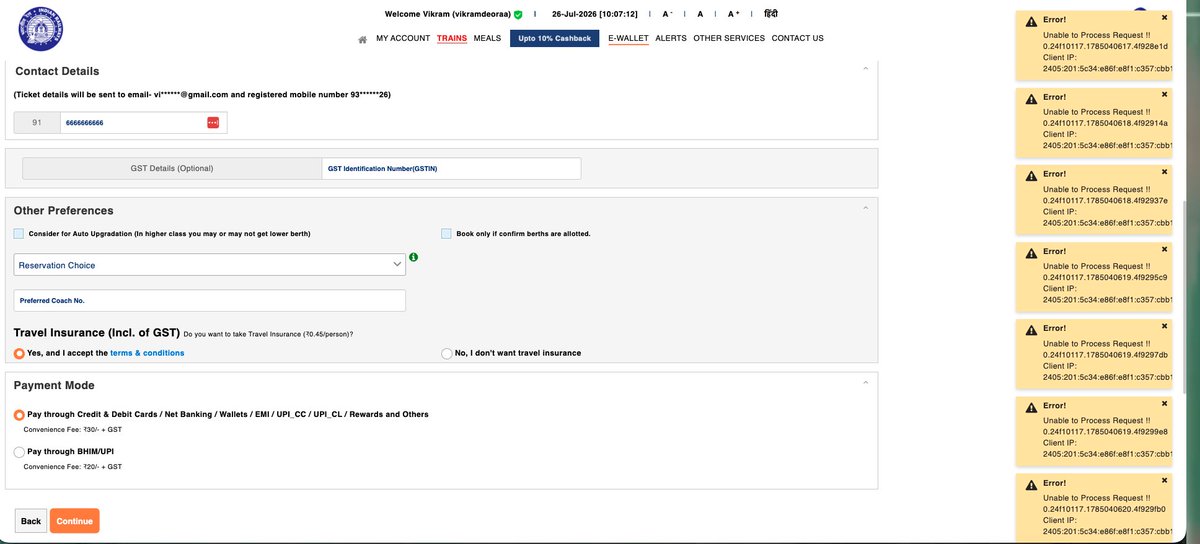Viewport: 1200px width, 544px height.
Task: Click the red icon inside mobile number field
Action: (x=213, y=122)
